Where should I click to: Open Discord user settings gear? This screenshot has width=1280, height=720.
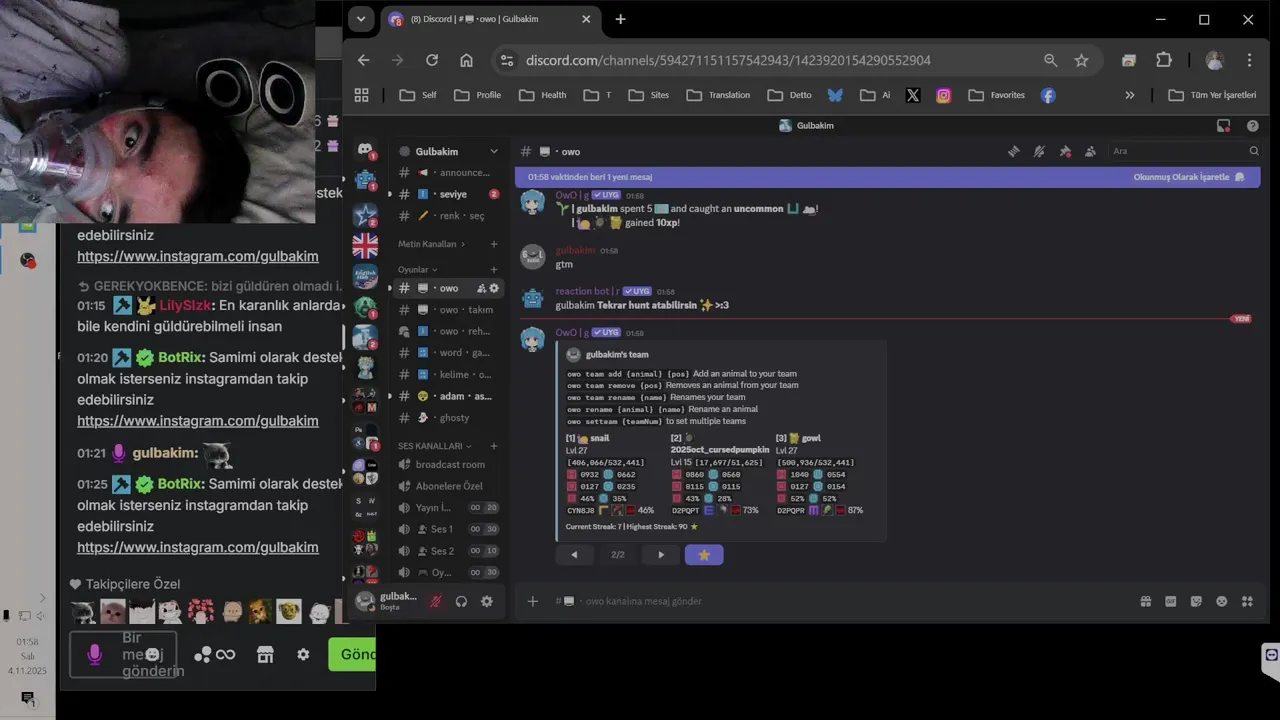pos(486,601)
